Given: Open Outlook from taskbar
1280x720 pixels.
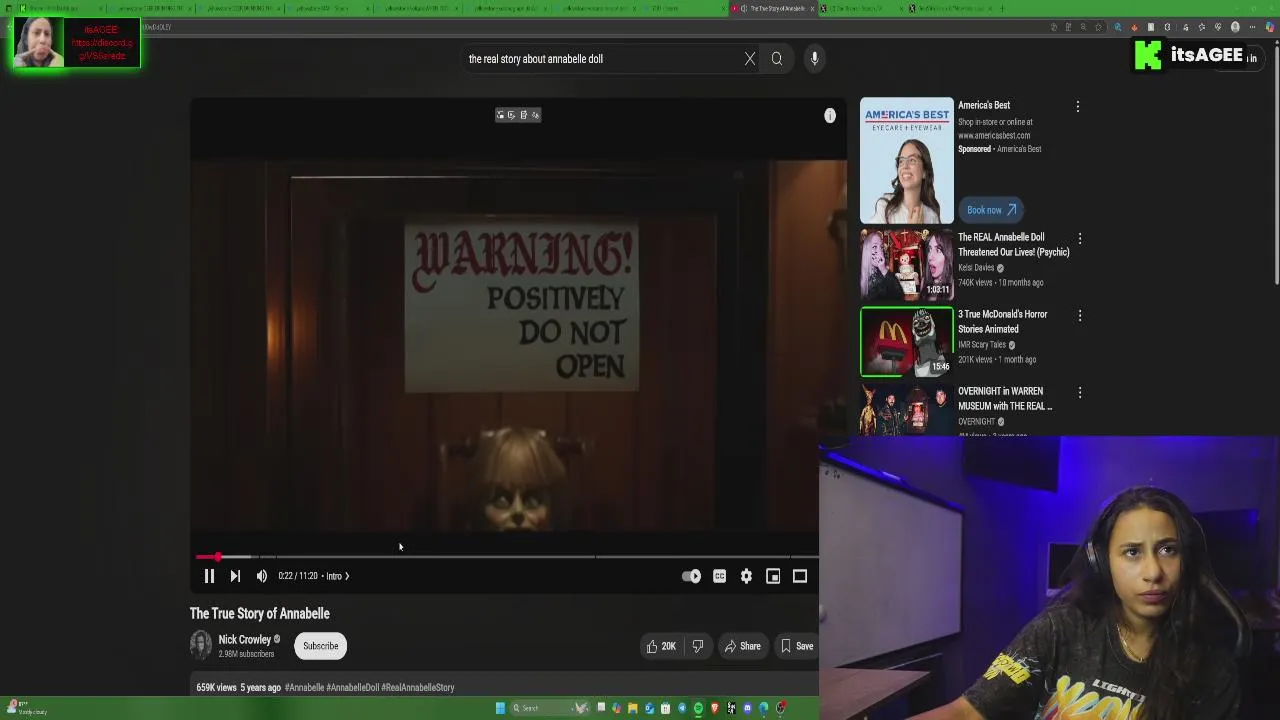Looking at the screenshot, I should click(649, 708).
